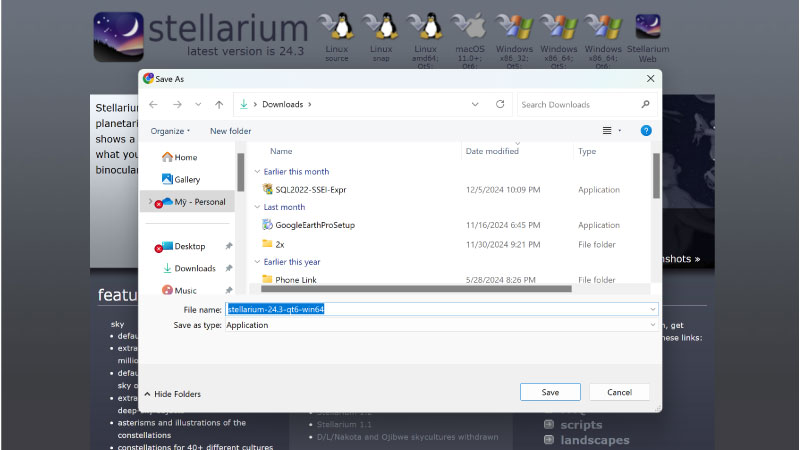This screenshot has width=800, height=450.
Task: Collapse the Last month group
Action: click(257, 207)
